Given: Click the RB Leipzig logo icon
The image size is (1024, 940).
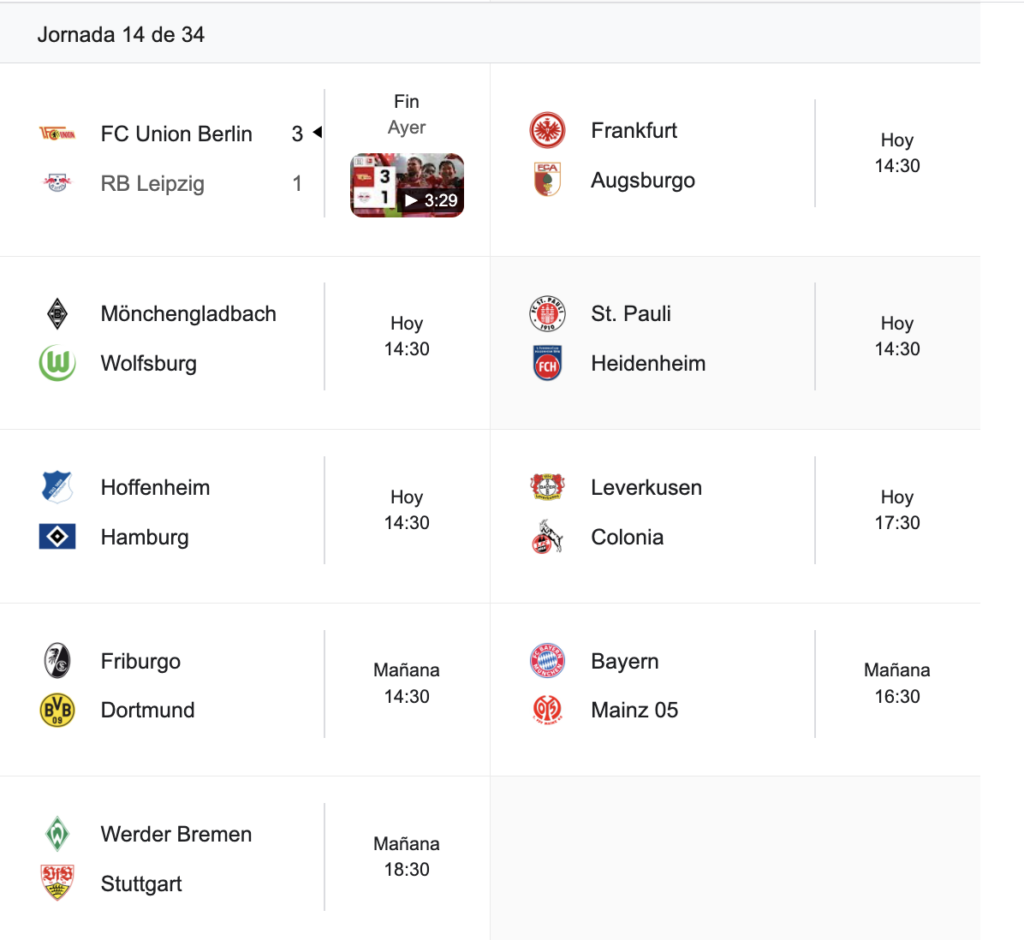Looking at the screenshot, I should click(x=57, y=184).
